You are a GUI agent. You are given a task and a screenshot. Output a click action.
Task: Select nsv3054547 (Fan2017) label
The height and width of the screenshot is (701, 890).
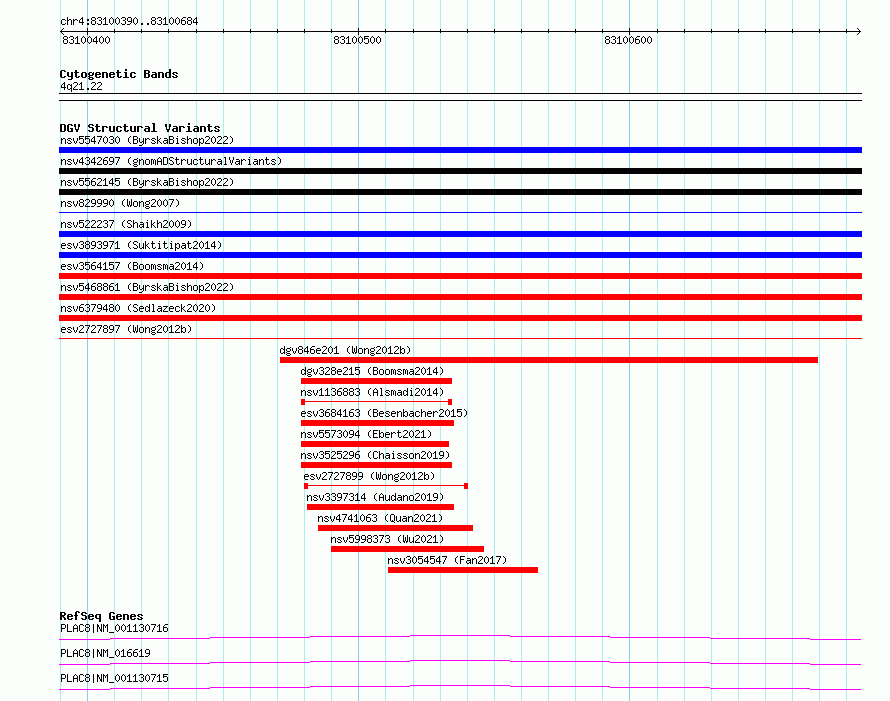coord(447,560)
